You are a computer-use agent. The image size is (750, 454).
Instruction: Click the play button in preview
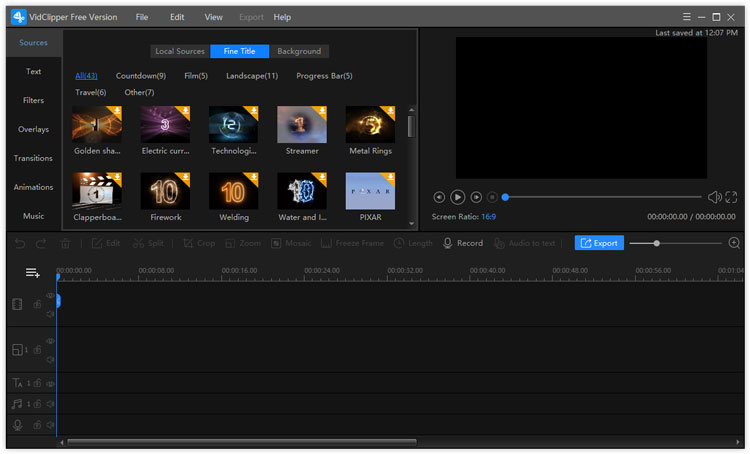pos(457,197)
